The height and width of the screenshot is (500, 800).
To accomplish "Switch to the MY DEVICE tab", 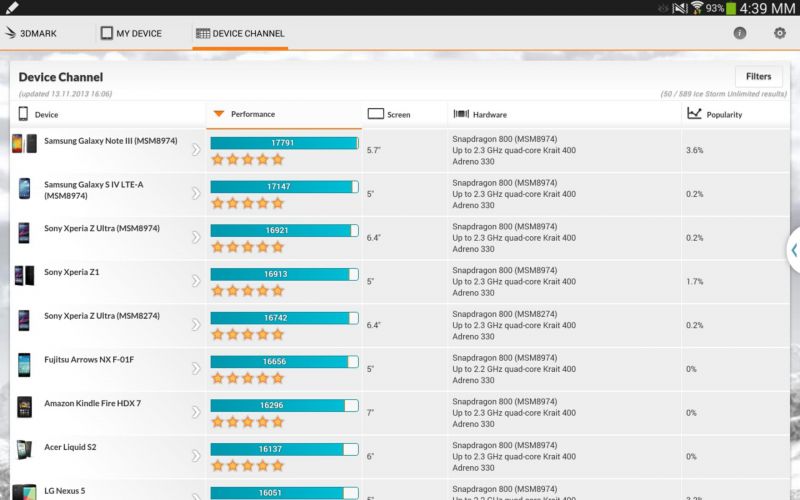I will pyautogui.click(x=131, y=33).
